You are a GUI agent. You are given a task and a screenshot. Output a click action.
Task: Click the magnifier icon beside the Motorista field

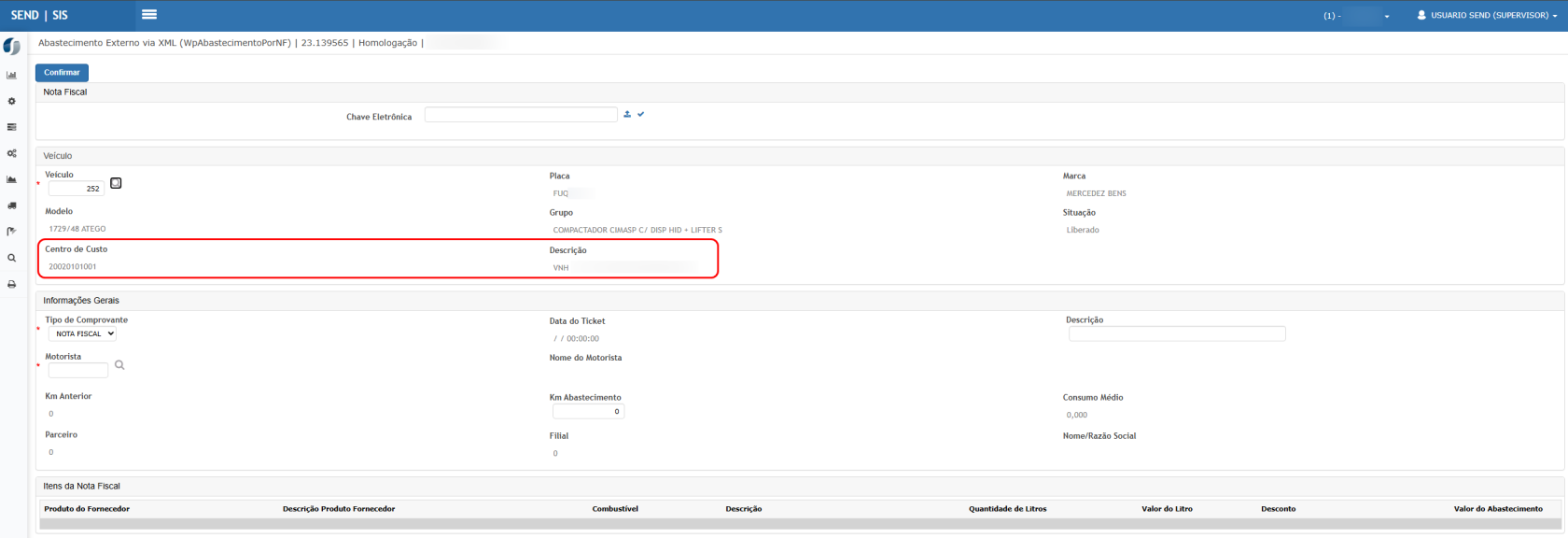119,365
